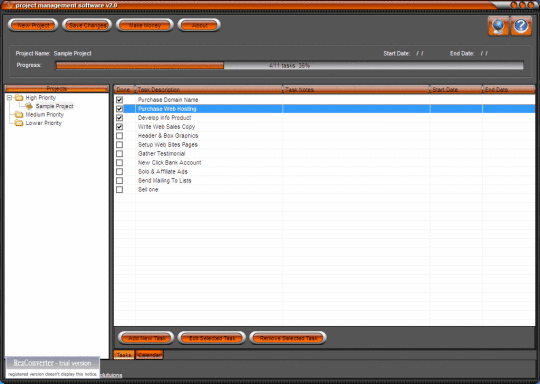Click the Task Notes column header

tap(356, 90)
